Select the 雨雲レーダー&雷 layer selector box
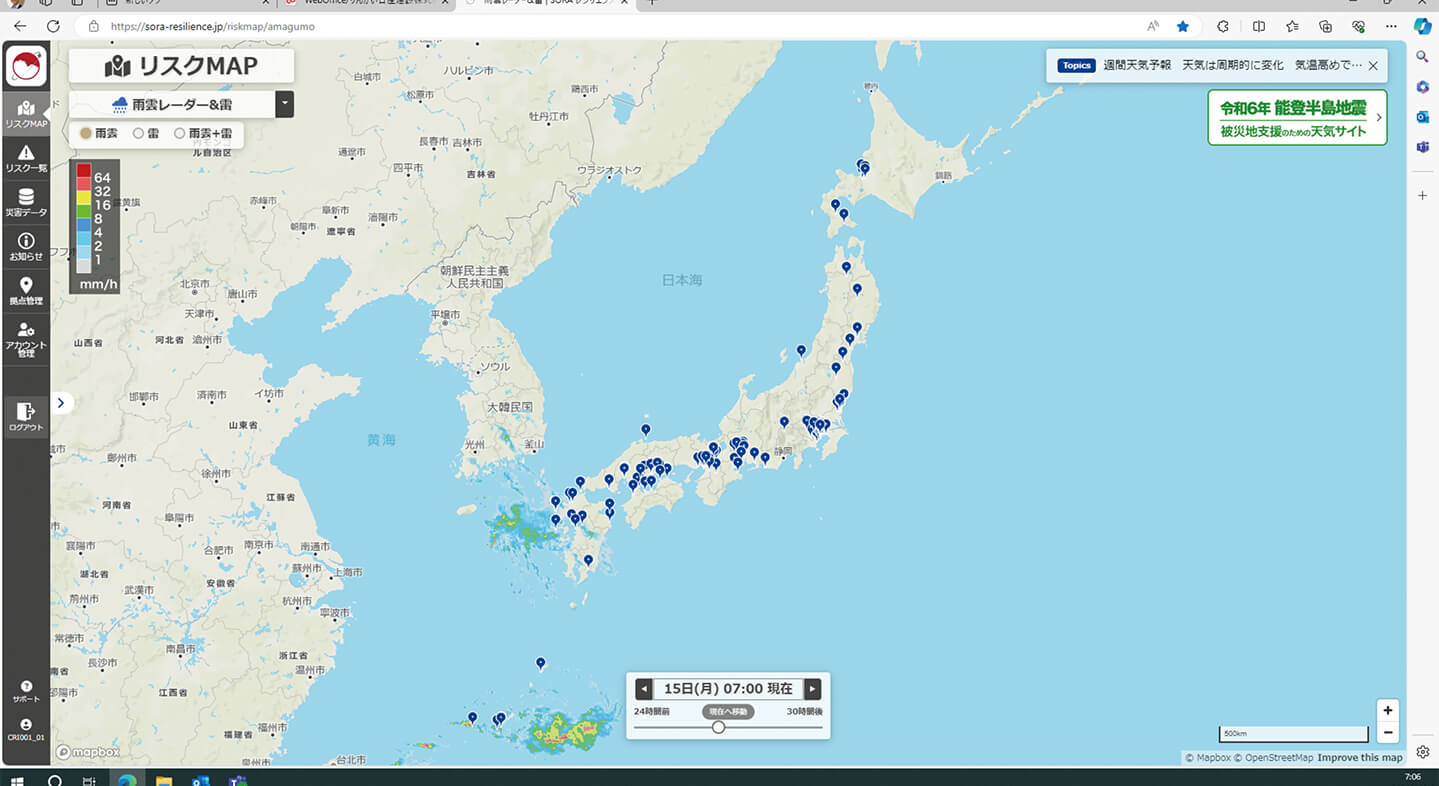Screen dimensions: 1439x786 point(172,104)
